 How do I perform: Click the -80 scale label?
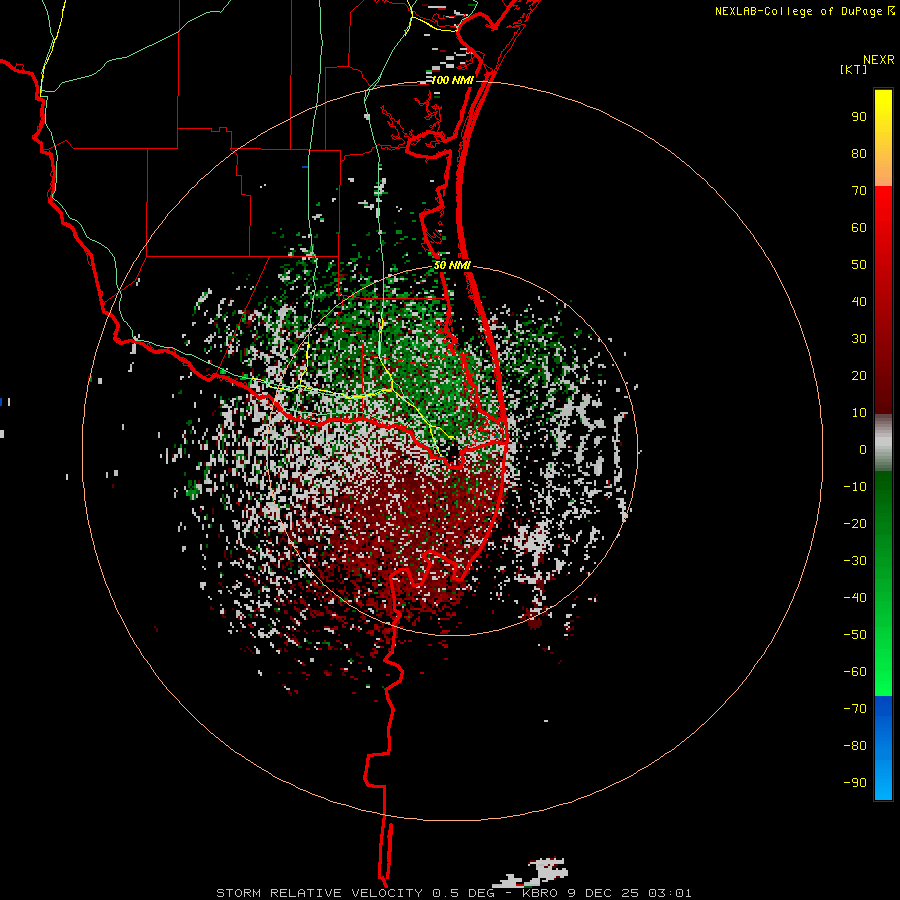pyautogui.click(x=855, y=746)
